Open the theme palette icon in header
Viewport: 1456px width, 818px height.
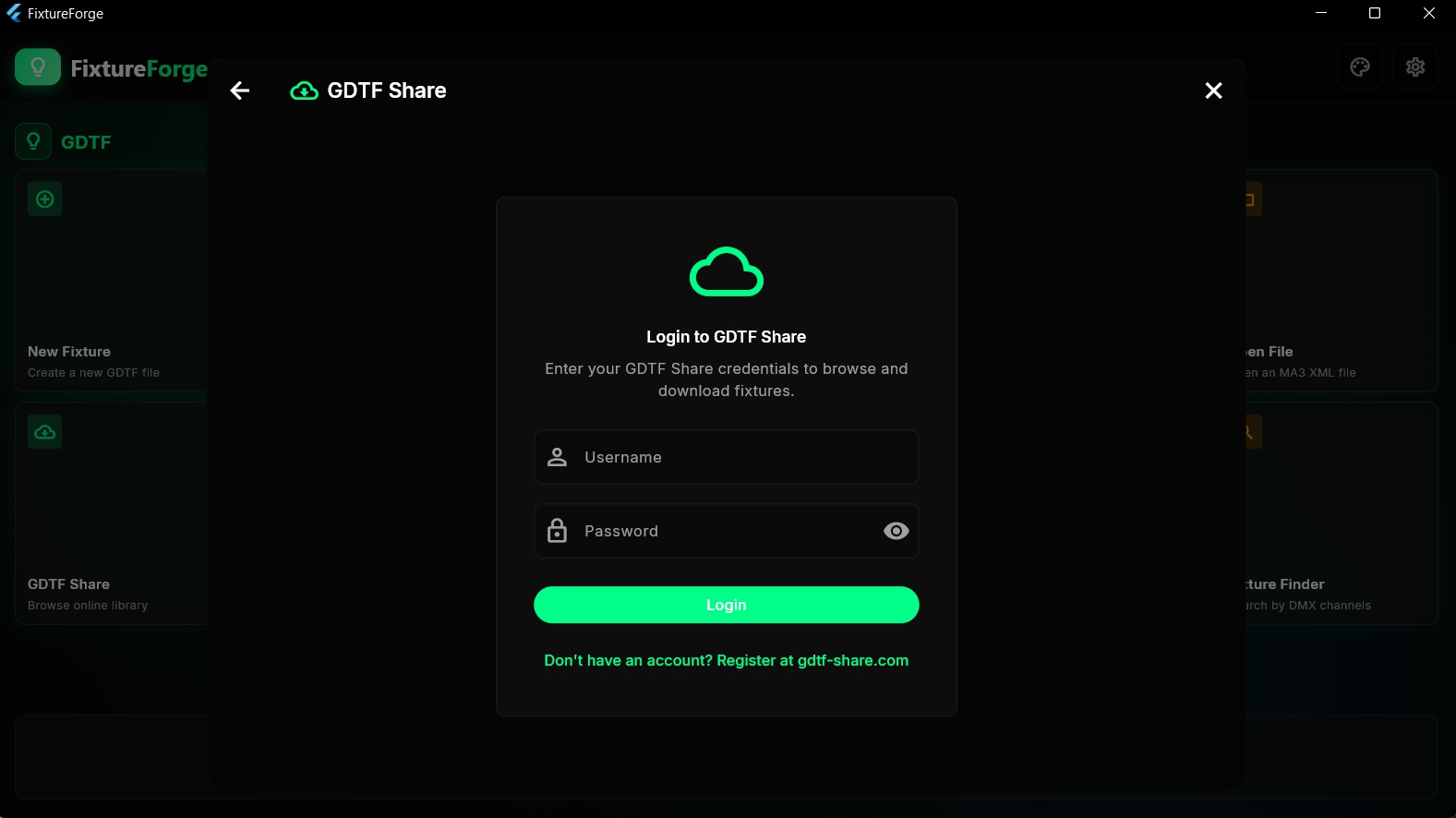[x=1360, y=66]
